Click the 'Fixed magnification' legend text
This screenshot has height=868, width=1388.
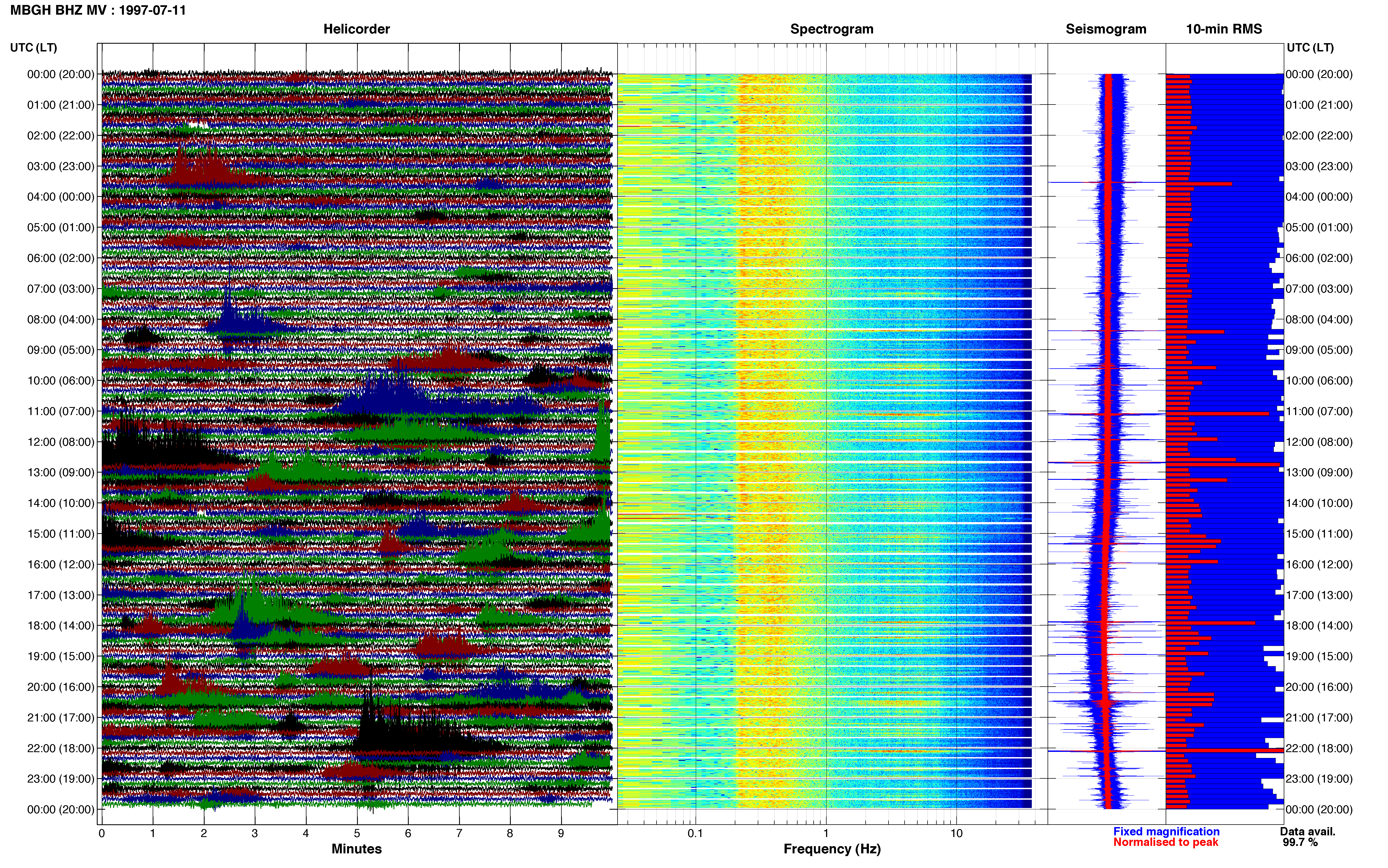[x=1166, y=832]
